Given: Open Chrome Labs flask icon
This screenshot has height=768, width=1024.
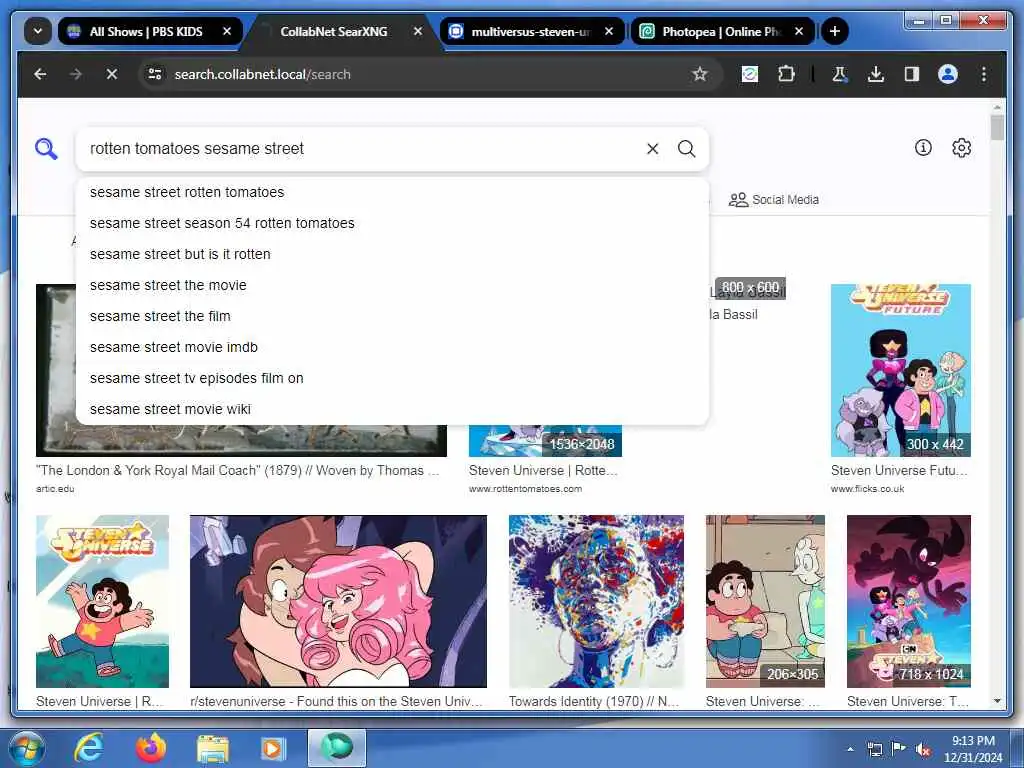Looking at the screenshot, I should click(839, 74).
